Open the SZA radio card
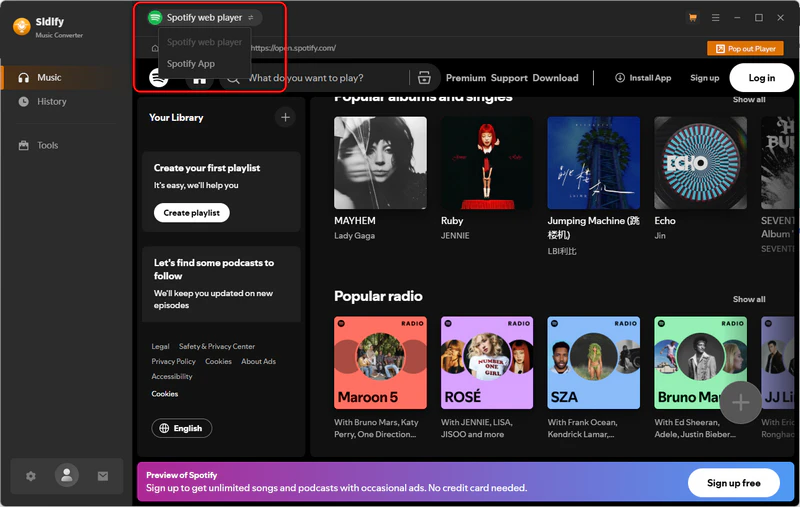The height and width of the screenshot is (507, 800). pos(593,363)
